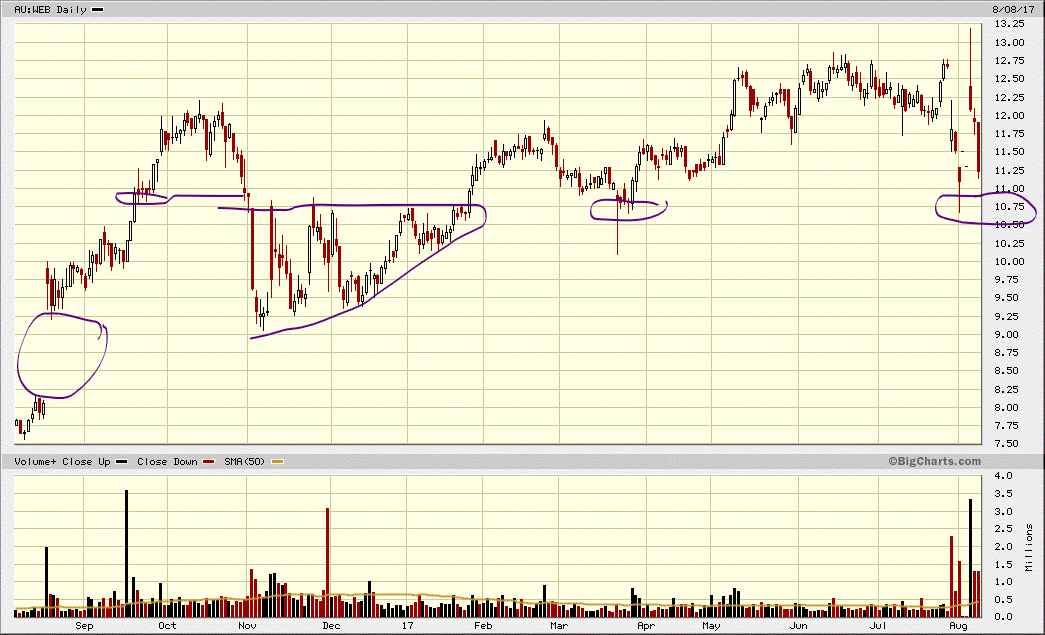Click the Volume+ Close Up legend label
The height and width of the screenshot is (635, 1045).
click(x=62, y=461)
